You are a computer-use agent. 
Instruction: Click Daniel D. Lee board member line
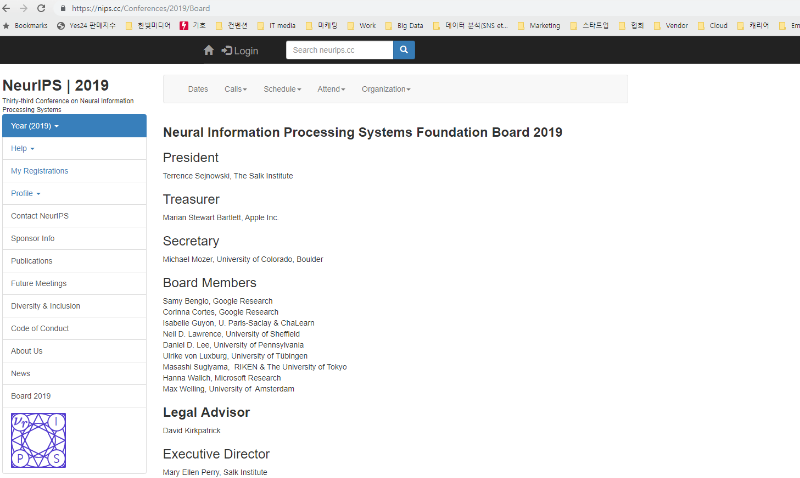pos(233,345)
